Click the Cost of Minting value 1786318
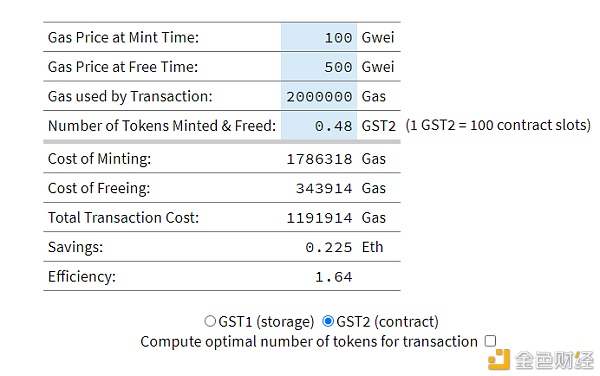The image size is (600, 376). click(319, 159)
